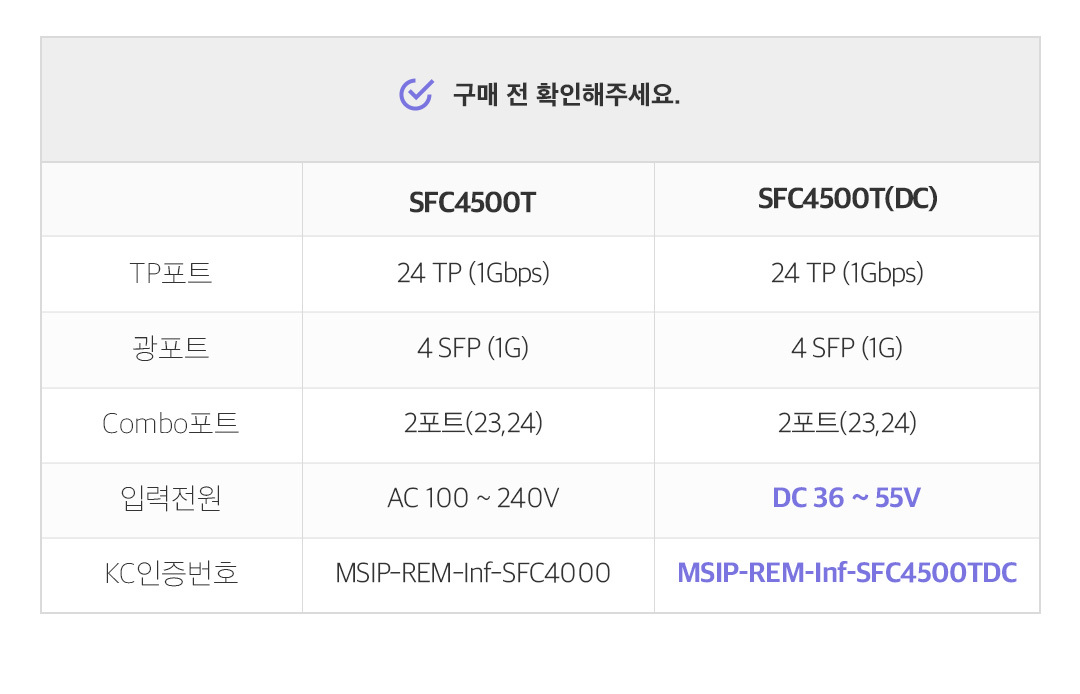Viewport: 1080px width, 694px height.
Task: Click the 'AC 100 ~ 240V' cell
Action: [473, 498]
